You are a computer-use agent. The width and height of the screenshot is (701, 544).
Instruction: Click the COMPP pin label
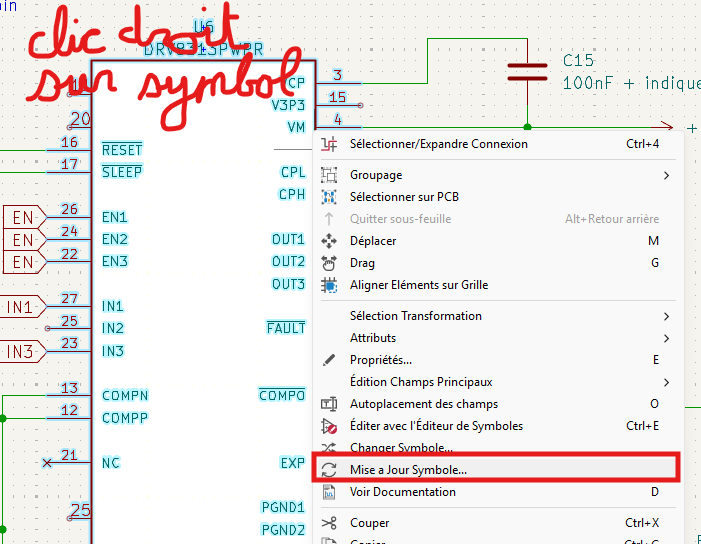tap(125, 418)
